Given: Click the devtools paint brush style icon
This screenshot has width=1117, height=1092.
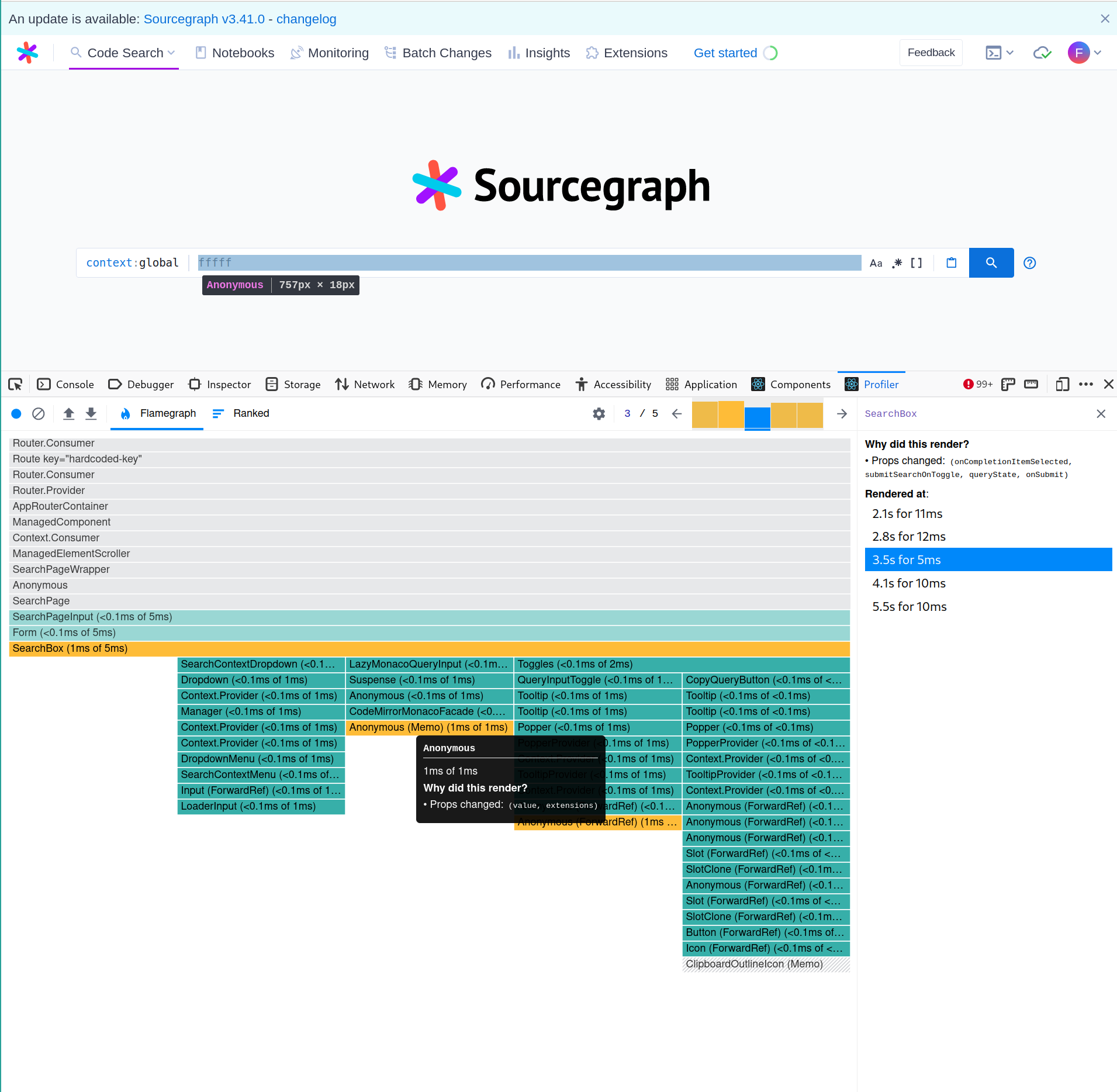Looking at the screenshot, I should [1008, 384].
